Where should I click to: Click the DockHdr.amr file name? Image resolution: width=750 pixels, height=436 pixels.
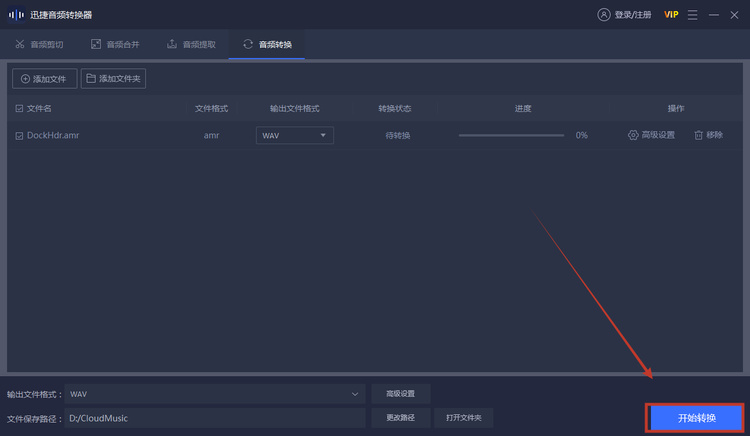[x=53, y=135]
